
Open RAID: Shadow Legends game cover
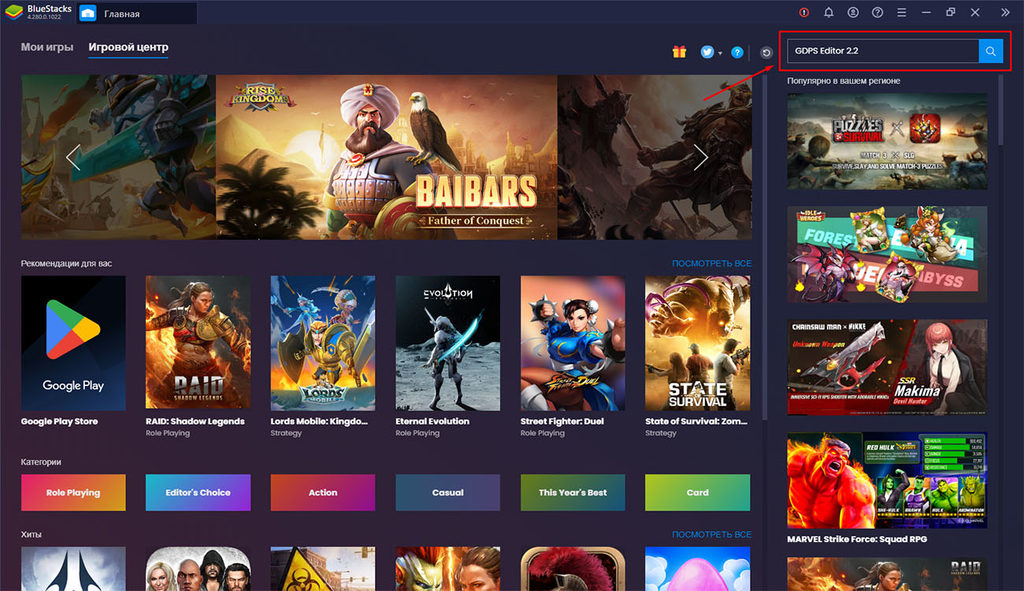click(x=198, y=343)
